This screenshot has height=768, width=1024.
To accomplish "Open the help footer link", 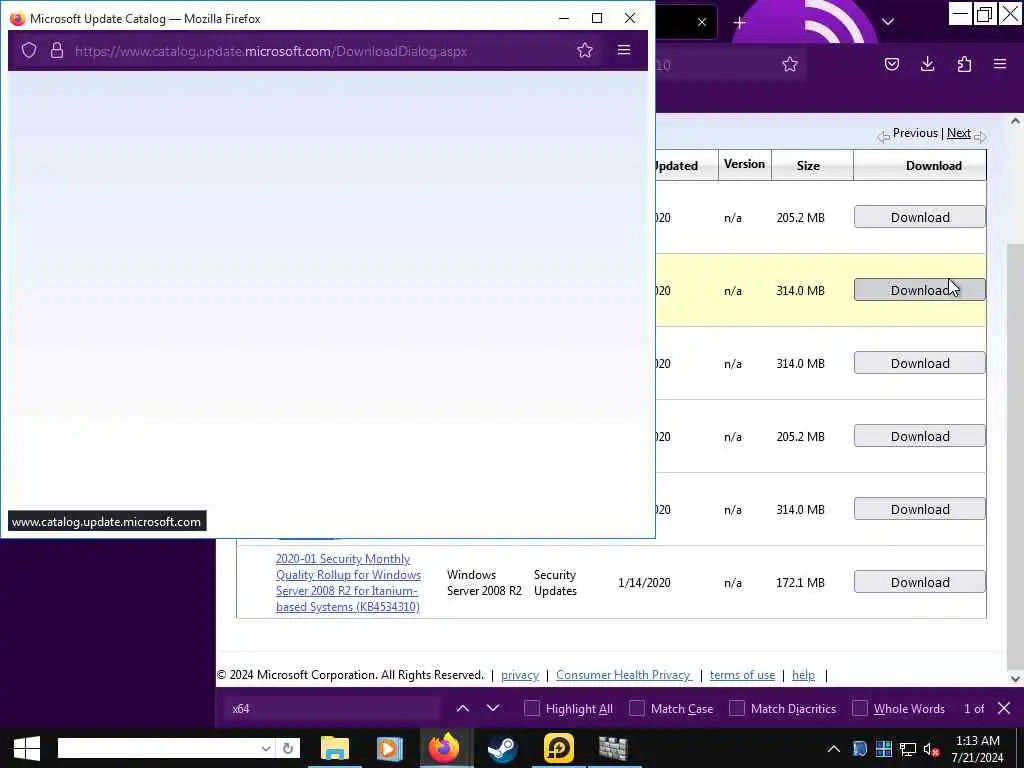I will [803, 675].
